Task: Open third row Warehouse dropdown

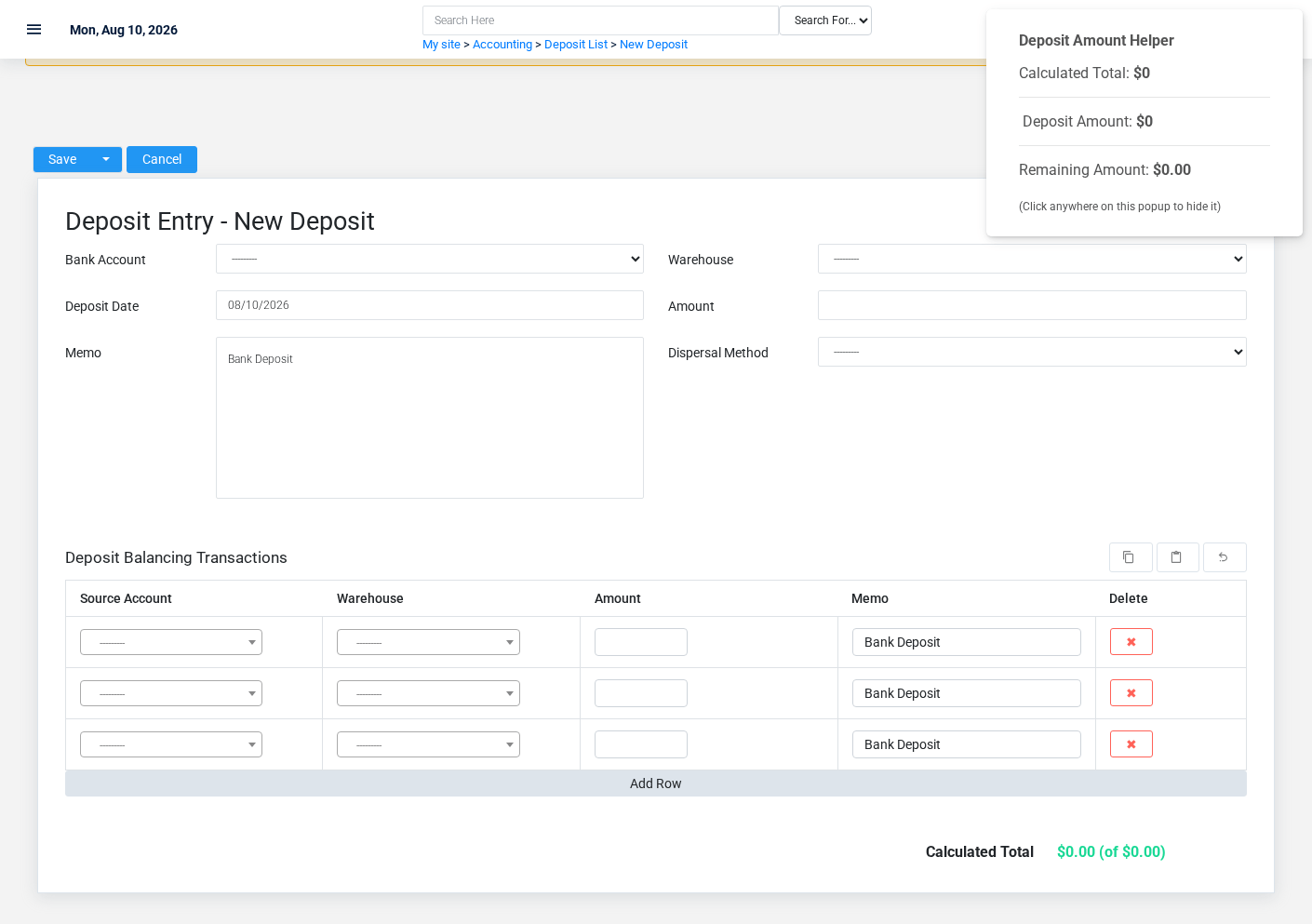Action: [x=428, y=744]
